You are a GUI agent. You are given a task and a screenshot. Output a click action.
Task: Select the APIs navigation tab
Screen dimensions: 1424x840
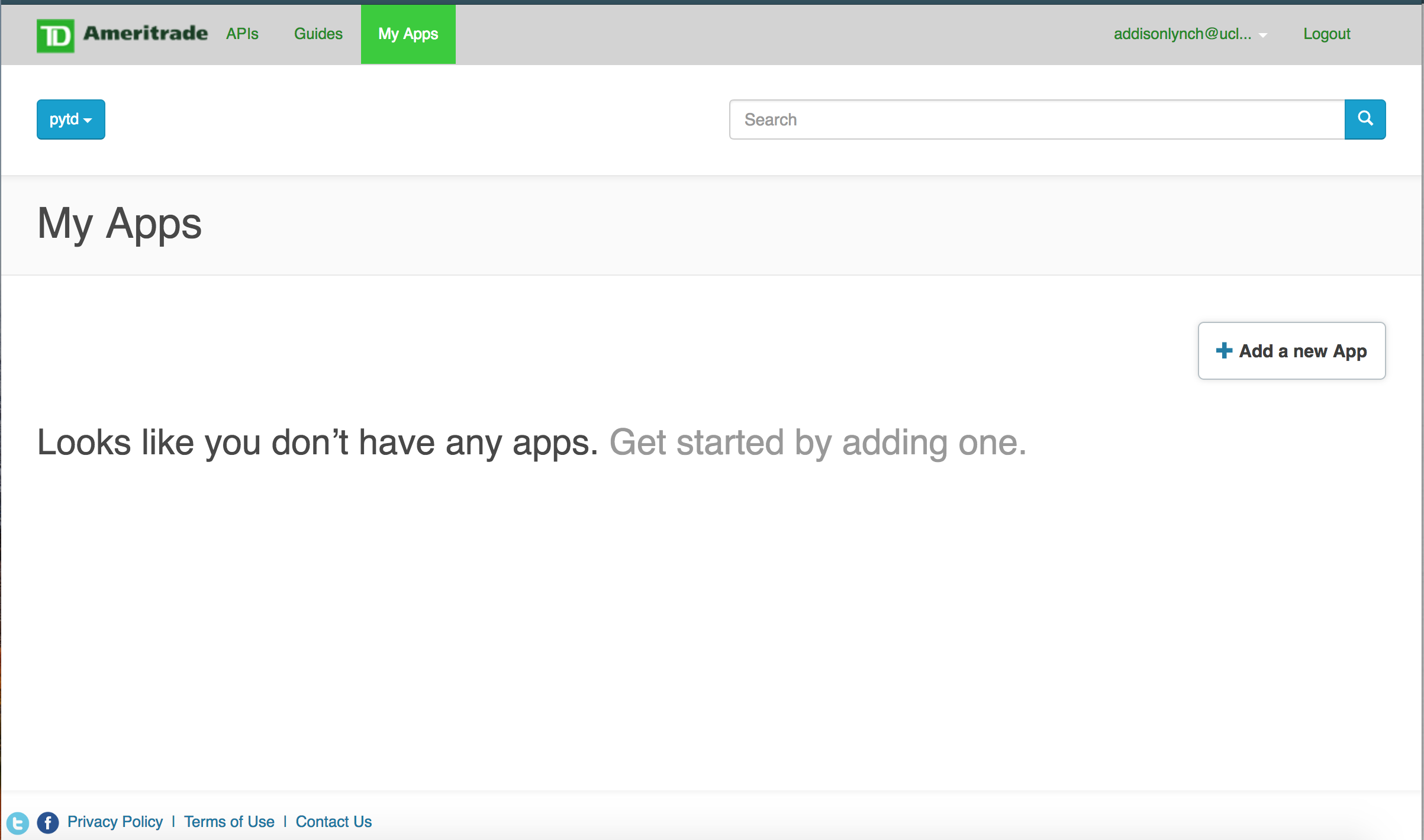point(244,33)
